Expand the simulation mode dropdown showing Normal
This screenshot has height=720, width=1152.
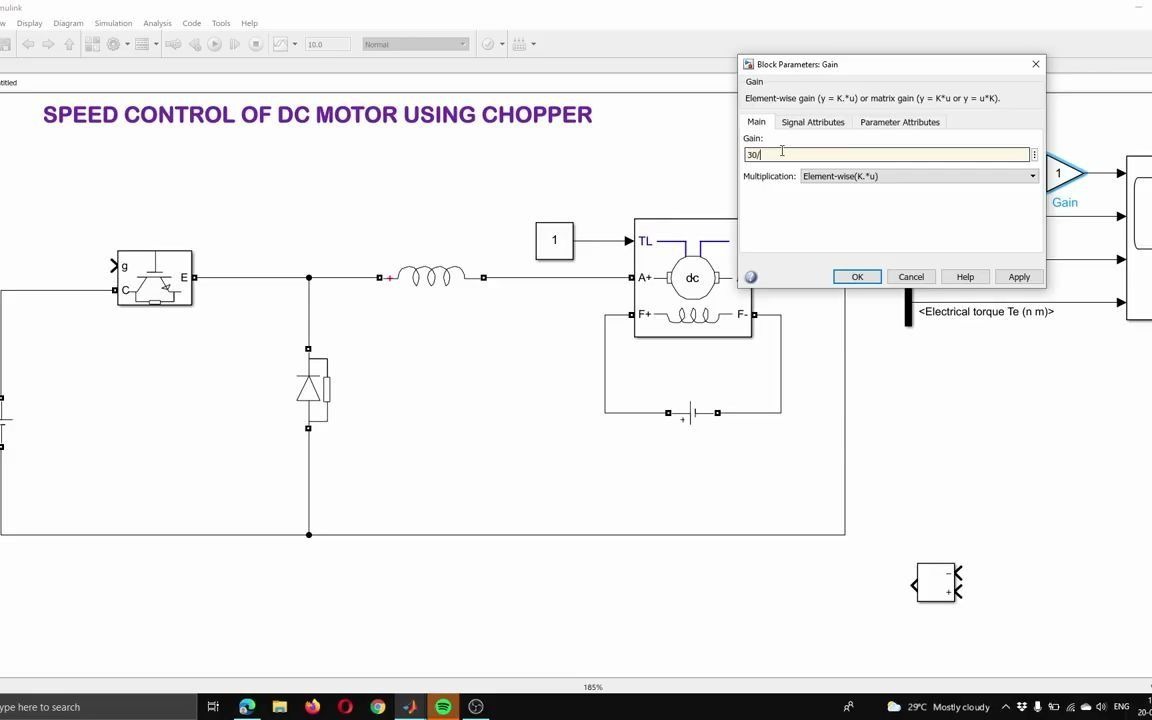pyautogui.click(x=460, y=44)
